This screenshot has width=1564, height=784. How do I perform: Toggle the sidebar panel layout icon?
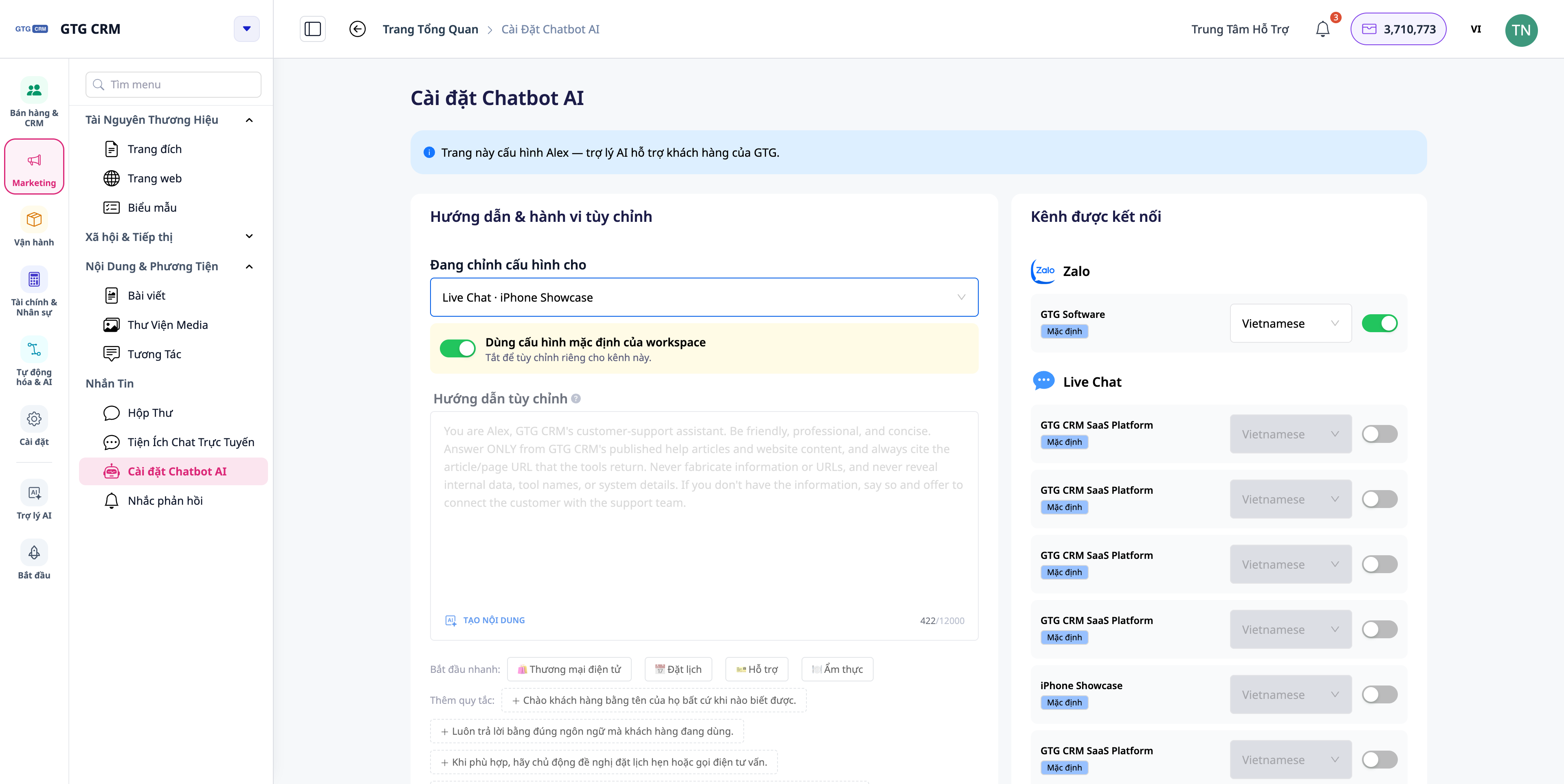click(313, 29)
